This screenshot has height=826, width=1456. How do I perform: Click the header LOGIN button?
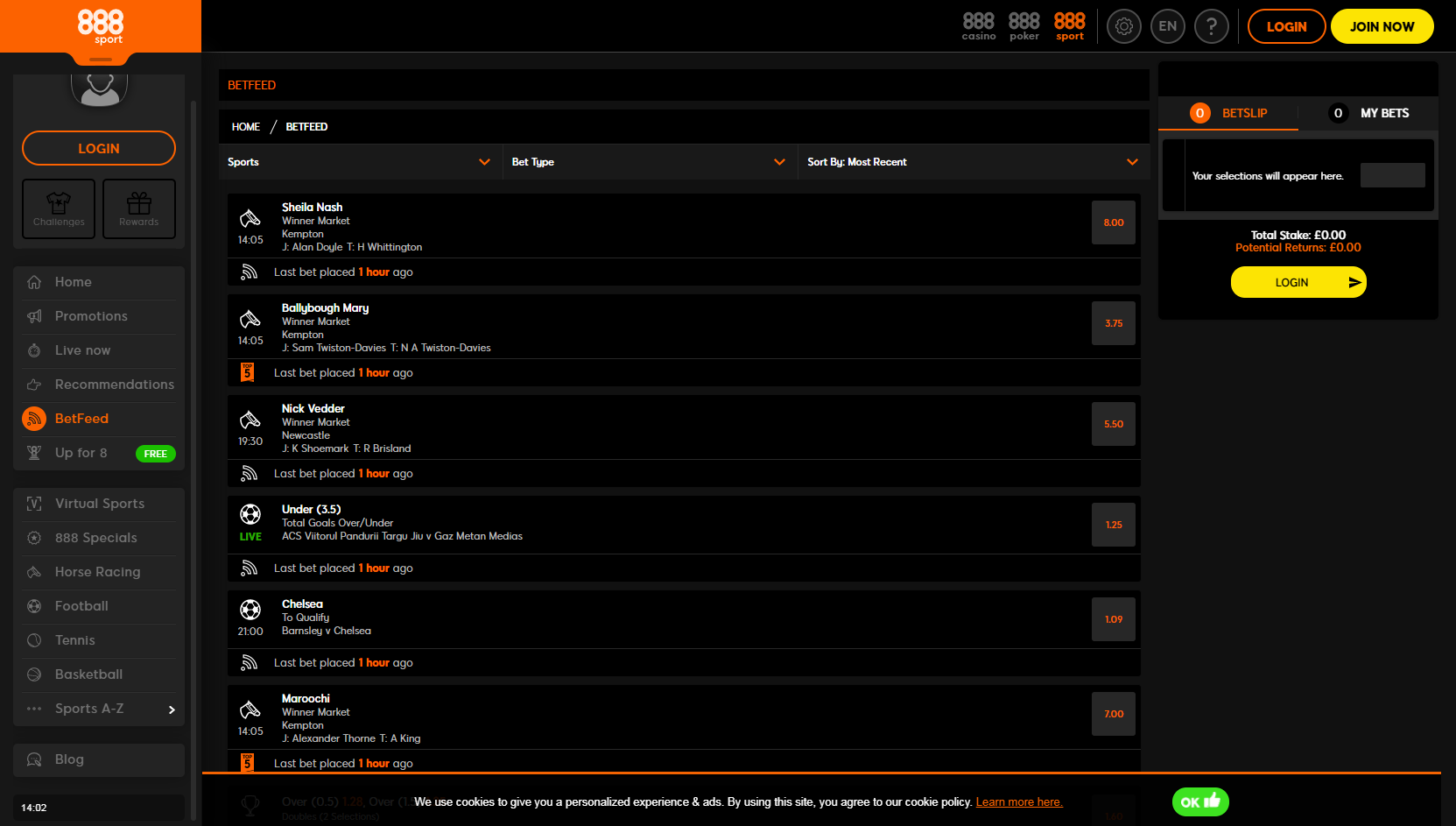click(1286, 26)
